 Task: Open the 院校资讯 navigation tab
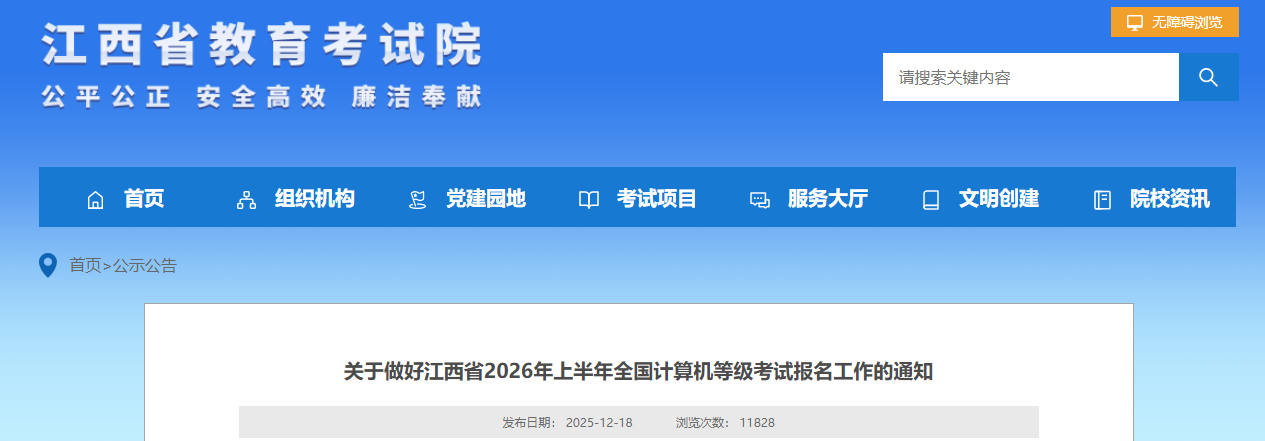(1169, 199)
